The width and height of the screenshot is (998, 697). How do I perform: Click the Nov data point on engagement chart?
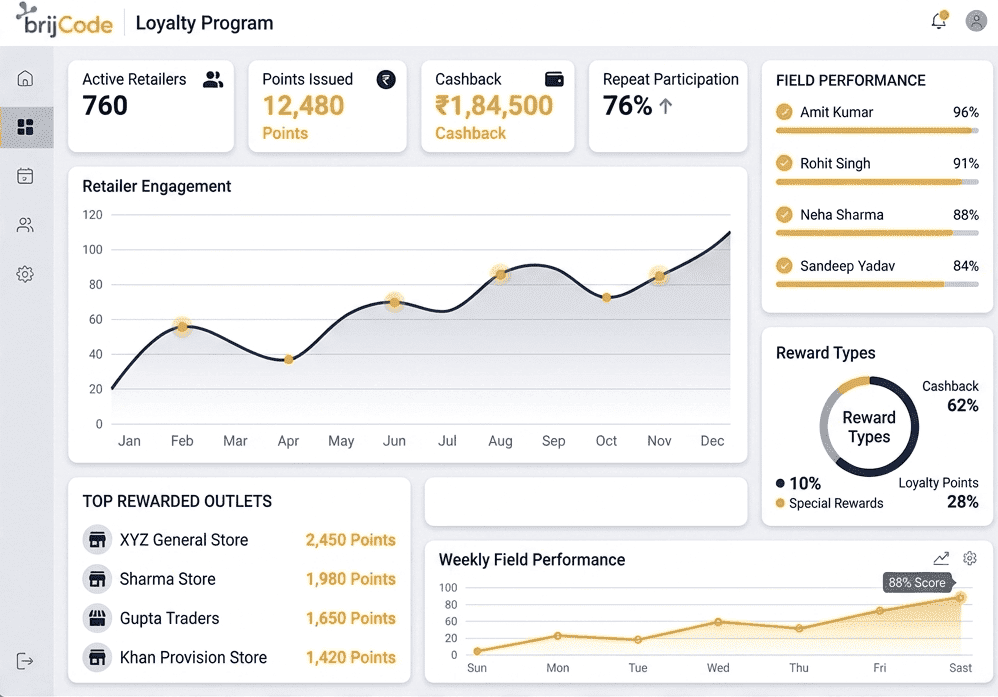click(x=659, y=276)
